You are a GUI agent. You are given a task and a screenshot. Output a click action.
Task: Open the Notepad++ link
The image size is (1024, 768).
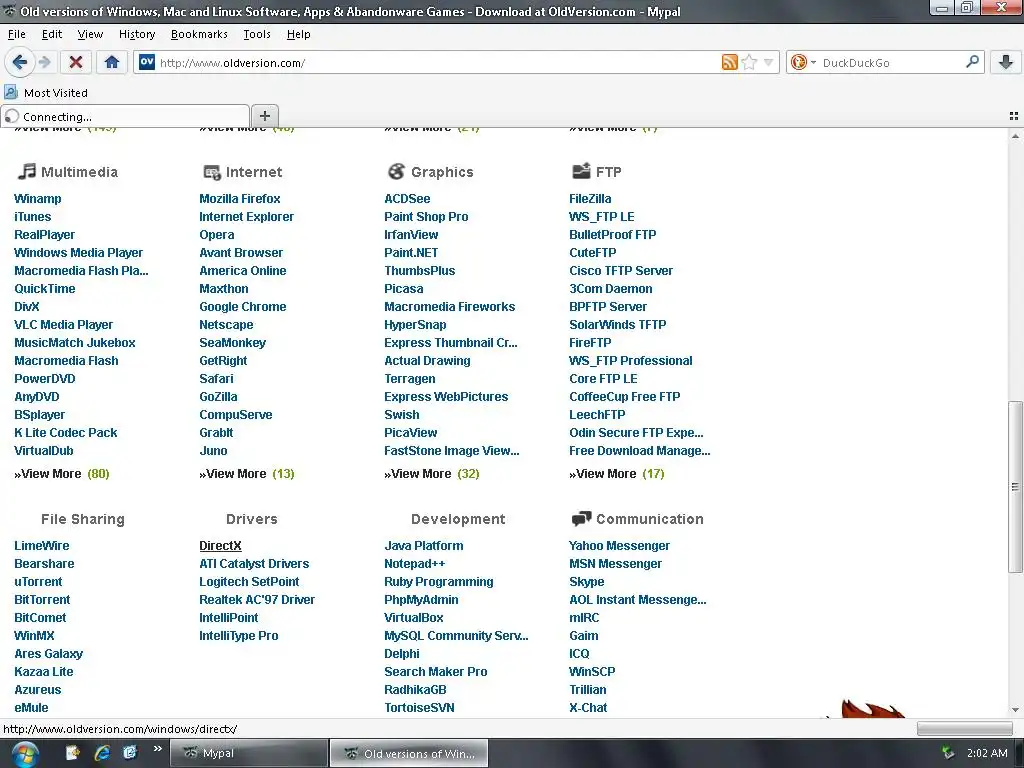point(414,564)
